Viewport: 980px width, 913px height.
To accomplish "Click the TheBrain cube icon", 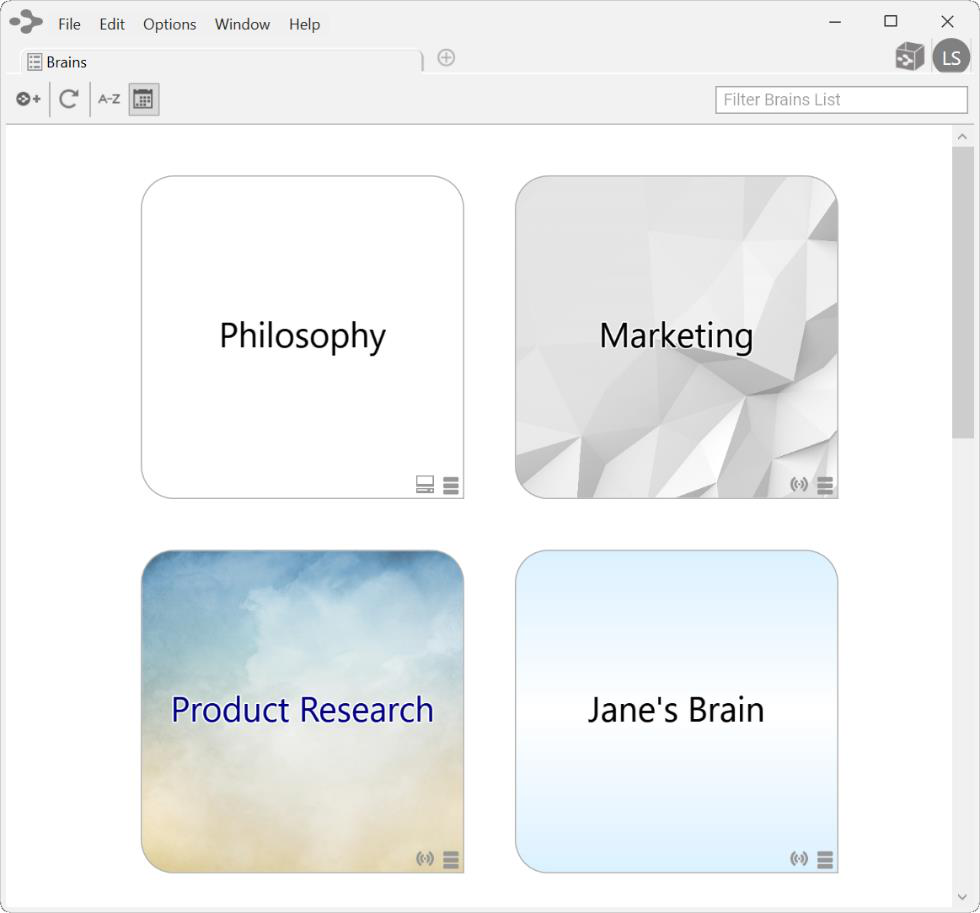I will coord(909,57).
